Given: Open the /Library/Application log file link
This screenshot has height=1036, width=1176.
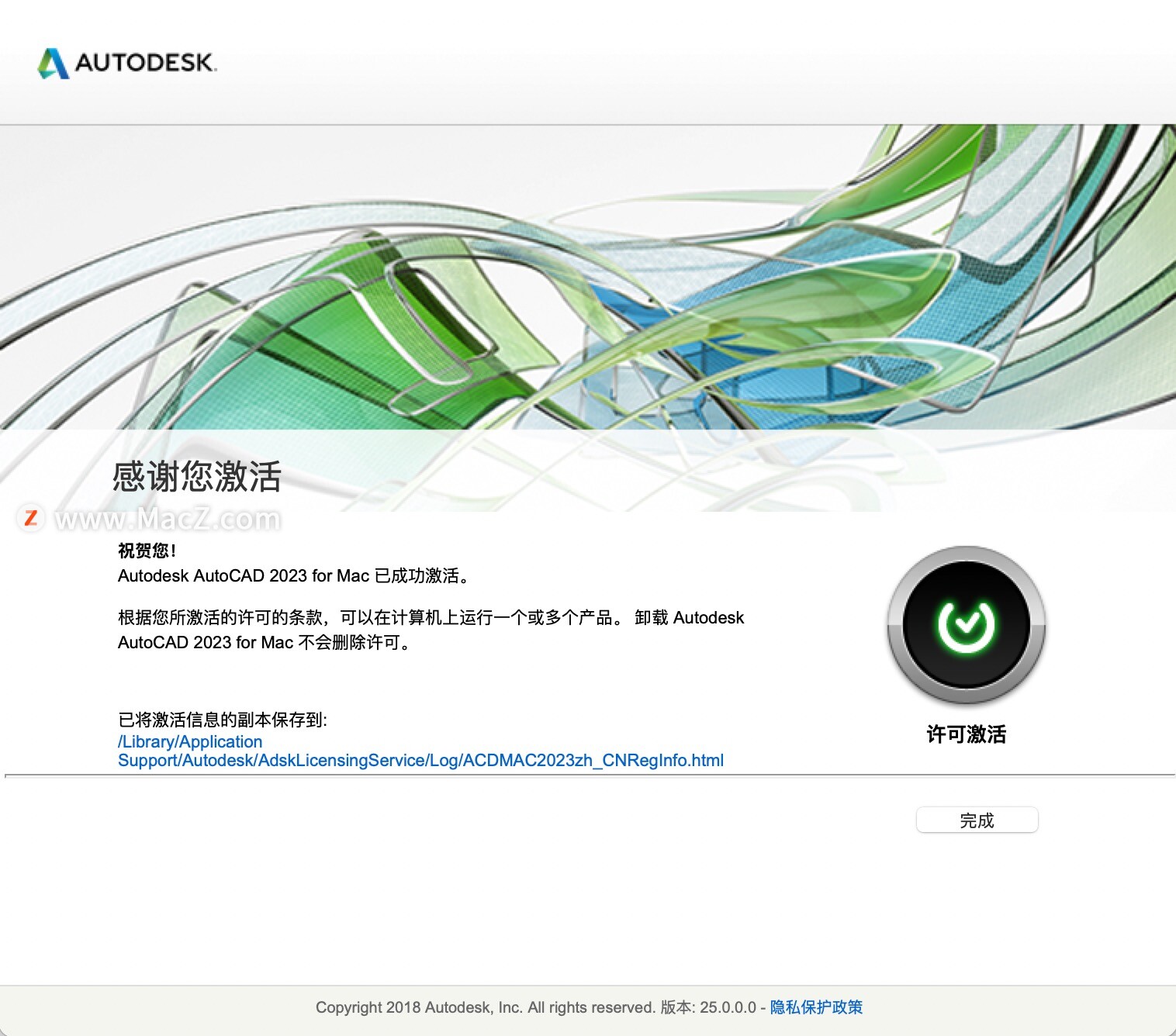Looking at the screenshot, I should click(x=190, y=741).
